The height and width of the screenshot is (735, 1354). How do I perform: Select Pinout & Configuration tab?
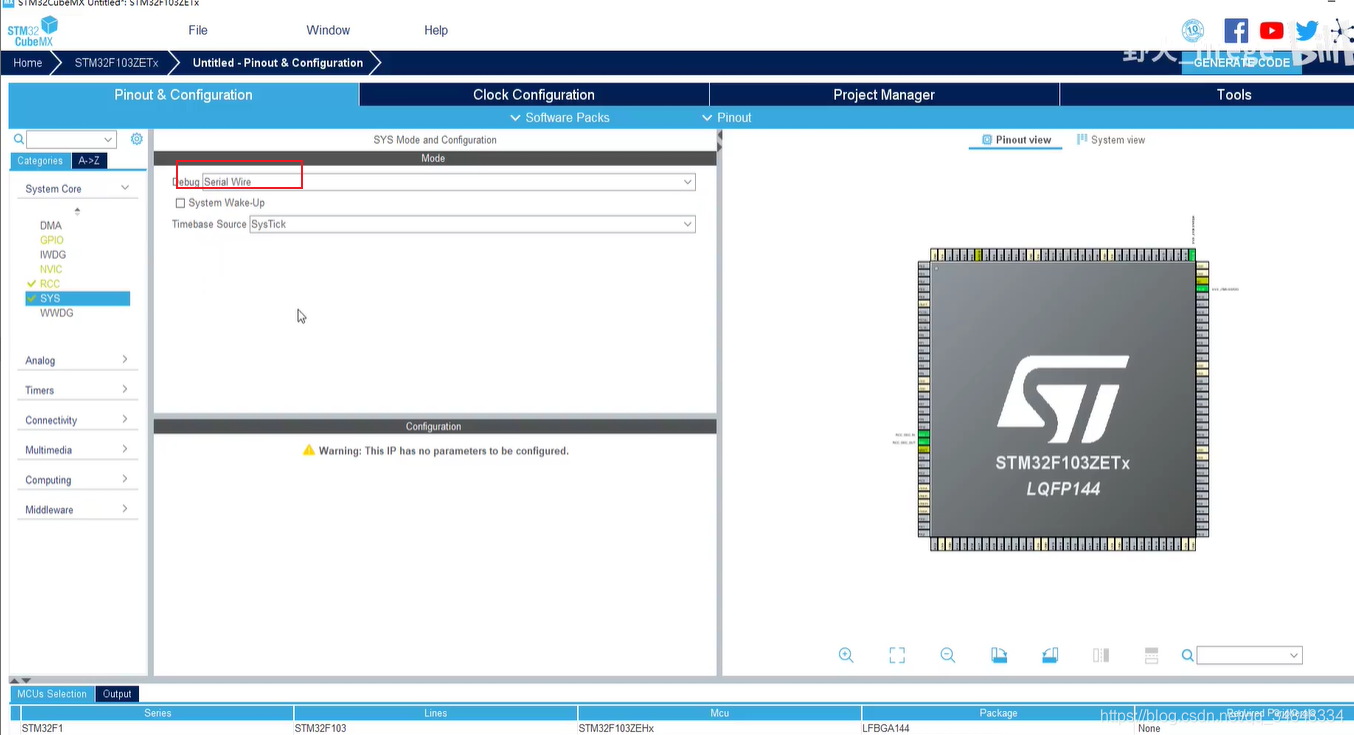[x=183, y=95]
